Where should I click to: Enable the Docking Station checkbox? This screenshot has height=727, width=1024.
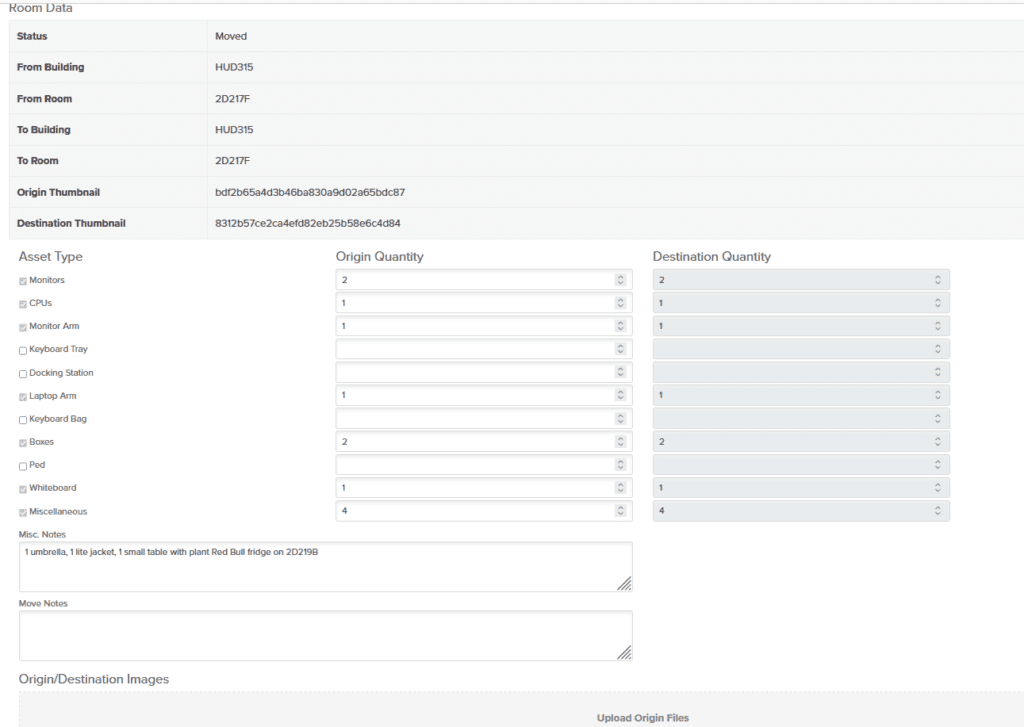(23, 373)
